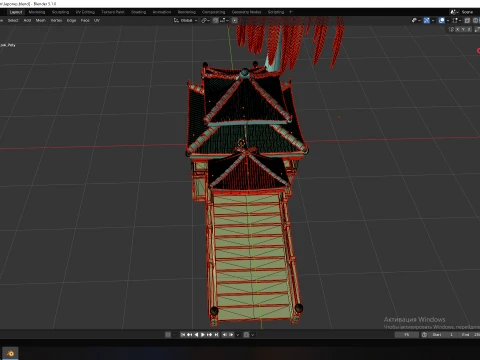Open the snapping options dropdown

(x=225, y=20)
